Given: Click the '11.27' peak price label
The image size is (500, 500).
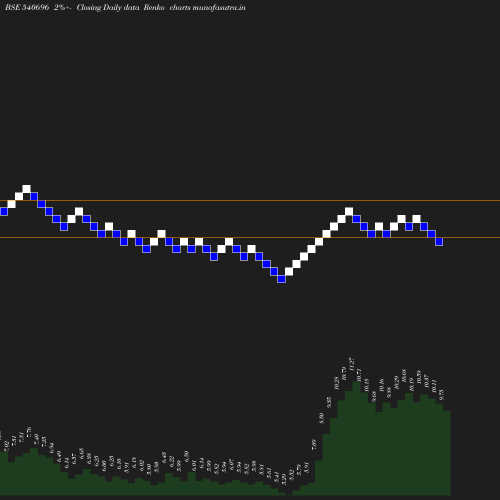Looking at the screenshot, I should pos(352,364).
